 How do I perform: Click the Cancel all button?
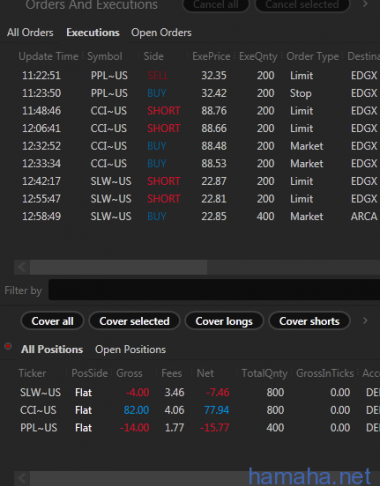point(216,5)
